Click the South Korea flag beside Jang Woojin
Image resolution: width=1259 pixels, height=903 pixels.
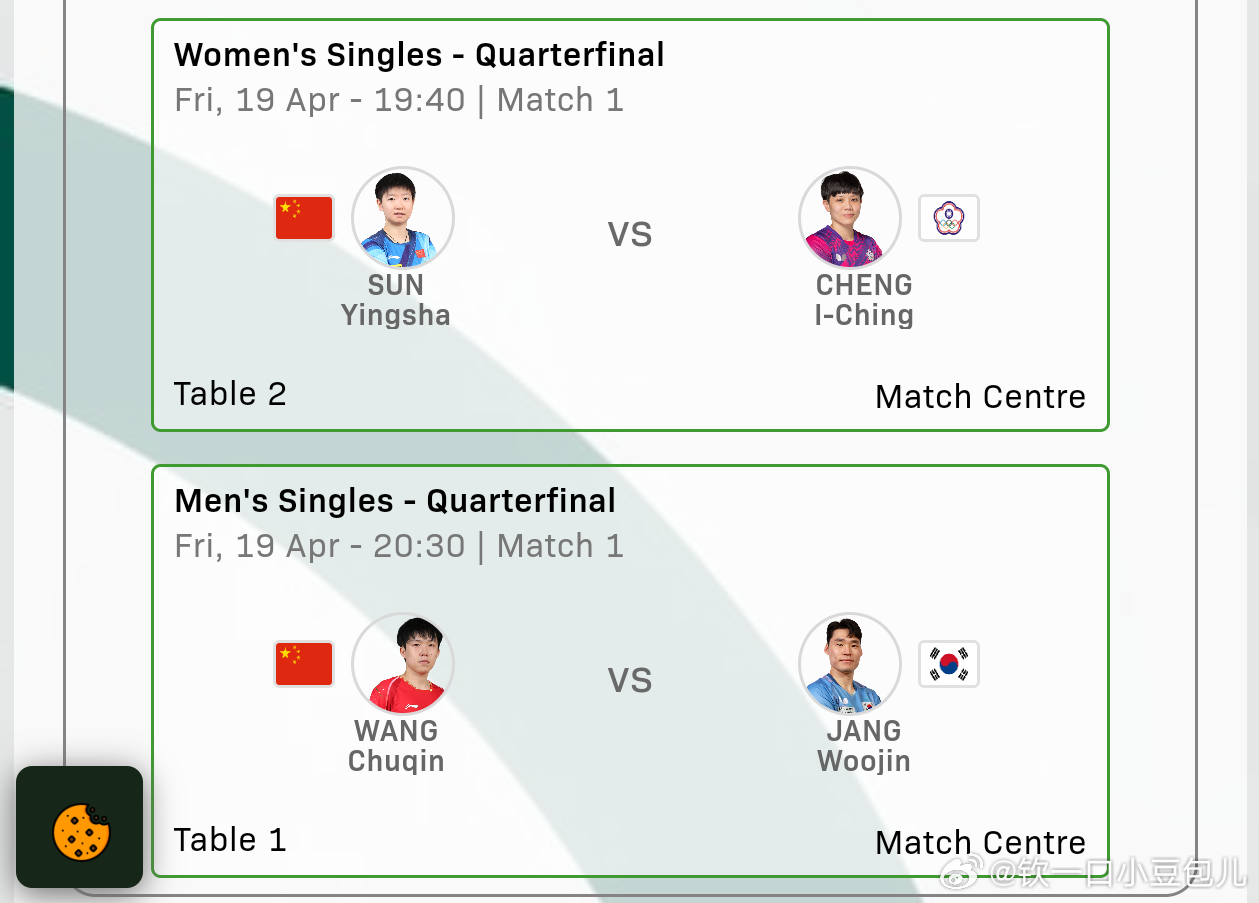point(949,664)
